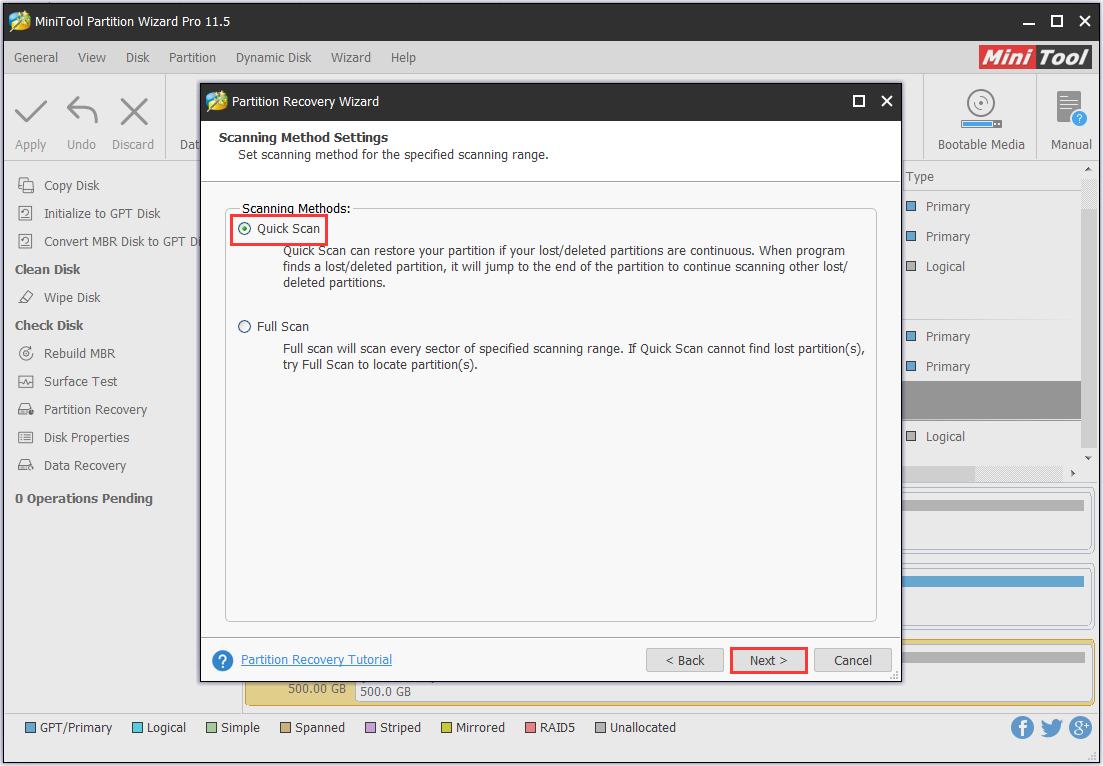This screenshot has height=766, width=1103.
Task: Open Disk Properties via its icon
Action: (x=26, y=438)
